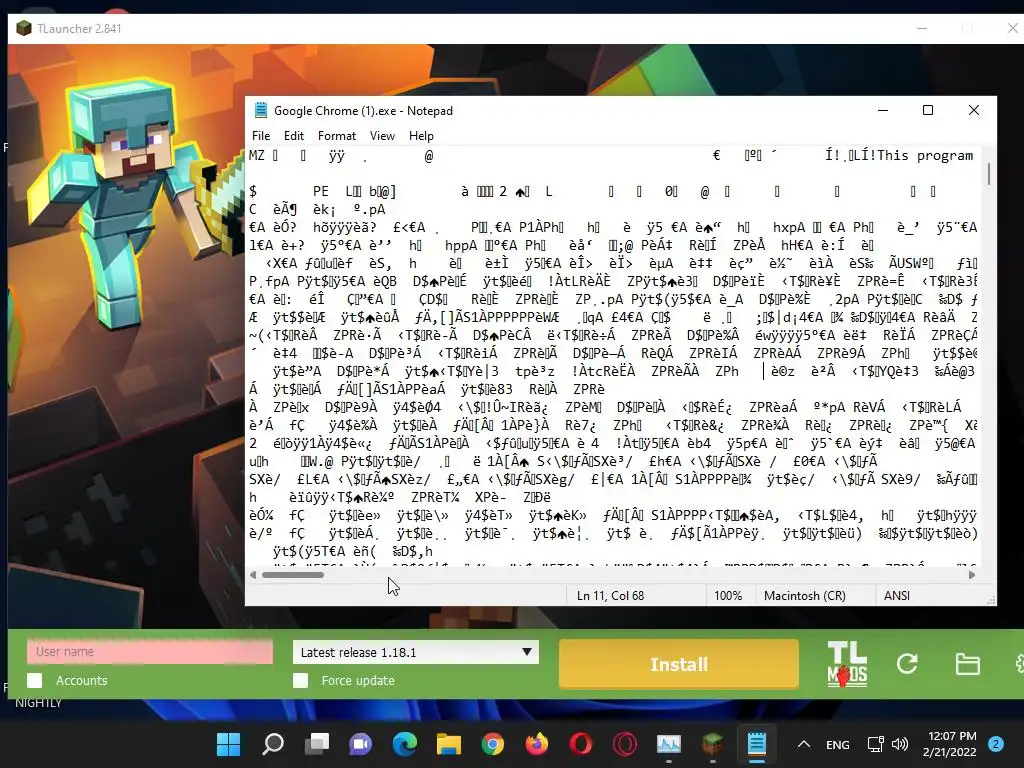Screen dimensions: 1024x768
Task: Click the User name input field
Action: [150, 652]
